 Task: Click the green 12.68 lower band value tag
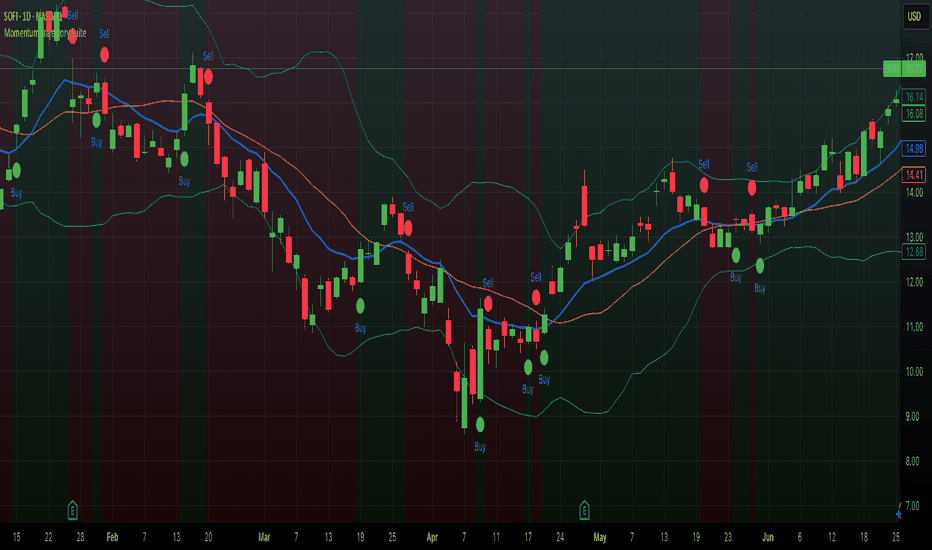click(x=914, y=252)
